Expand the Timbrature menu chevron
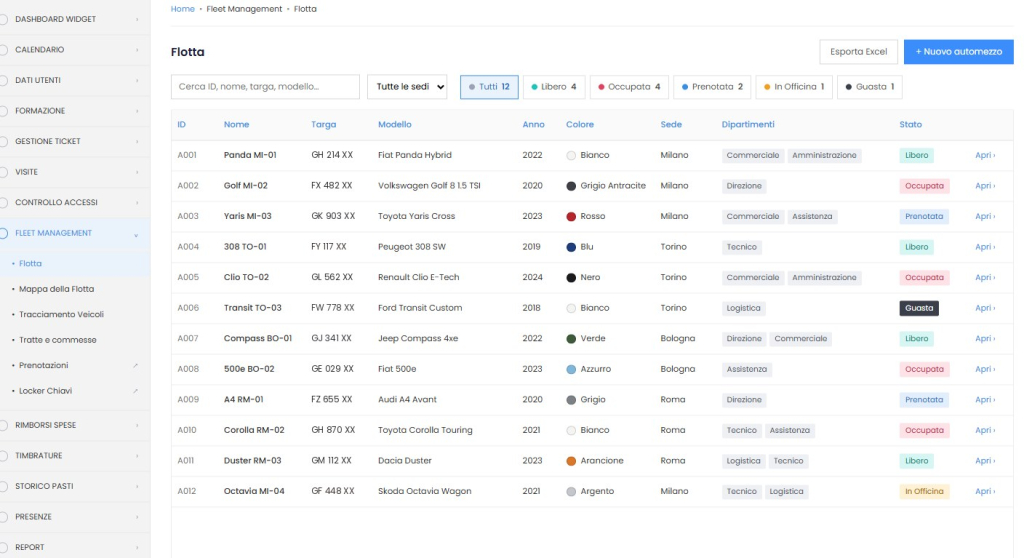This screenshot has width=1024, height=558. pyautogui.click(x=136, y=456)
